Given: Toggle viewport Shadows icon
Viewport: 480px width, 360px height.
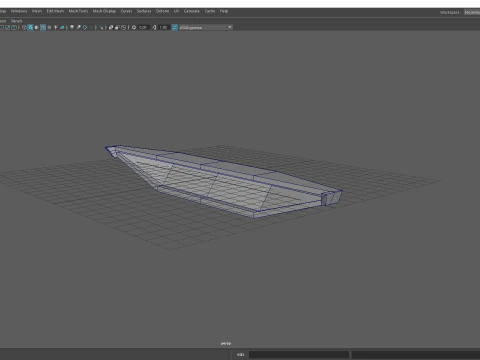Looking at the screenshot, I should [62, 27].
